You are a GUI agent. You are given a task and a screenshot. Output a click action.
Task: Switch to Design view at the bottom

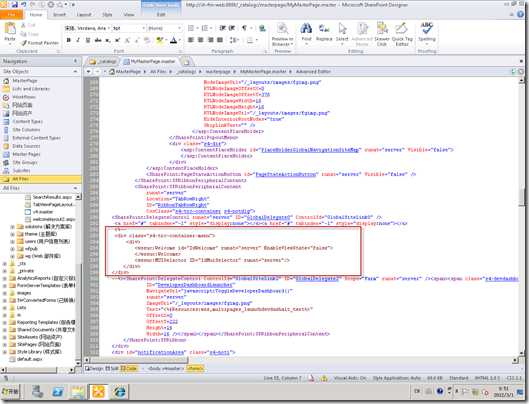[94, 368]
